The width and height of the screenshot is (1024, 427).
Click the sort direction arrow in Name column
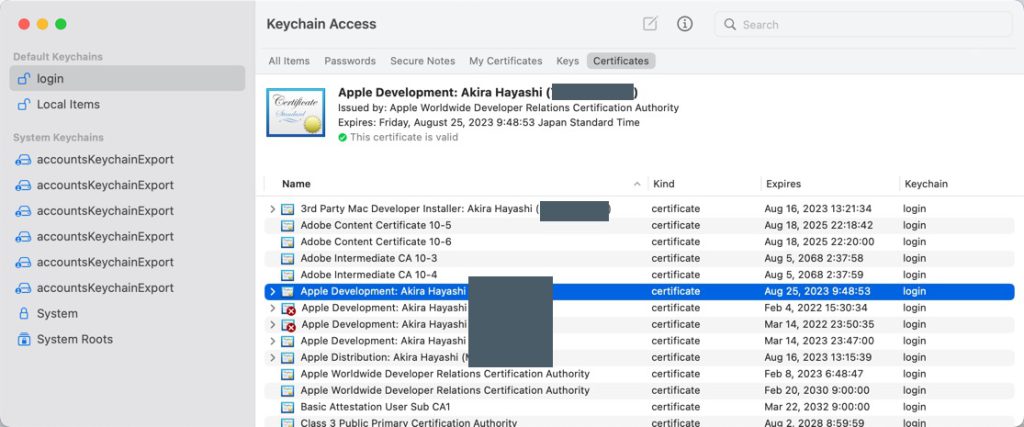point(637,184)
